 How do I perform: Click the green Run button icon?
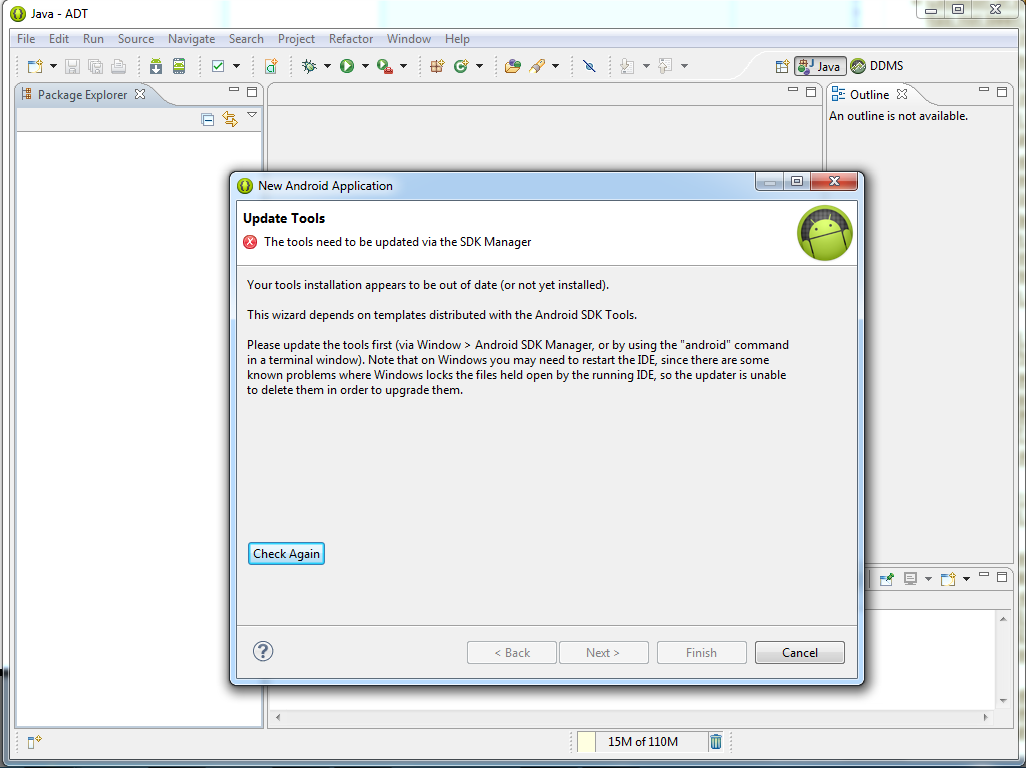point(347,66)
